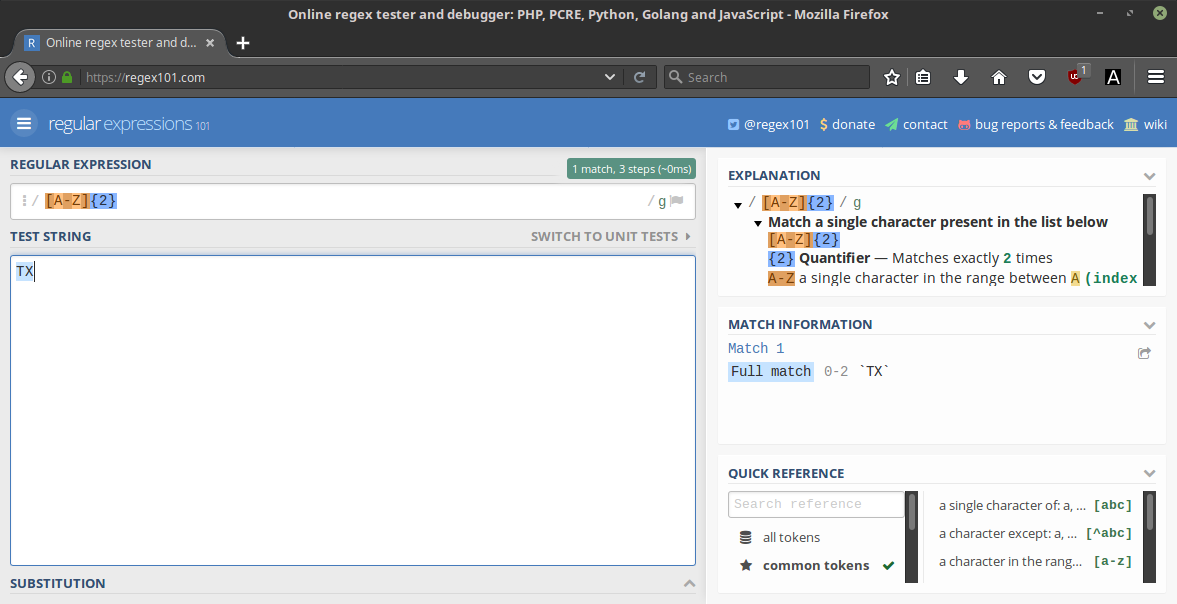Click the regex 'g' global flag
This screenshot has width=1177, height=604.
662,201
